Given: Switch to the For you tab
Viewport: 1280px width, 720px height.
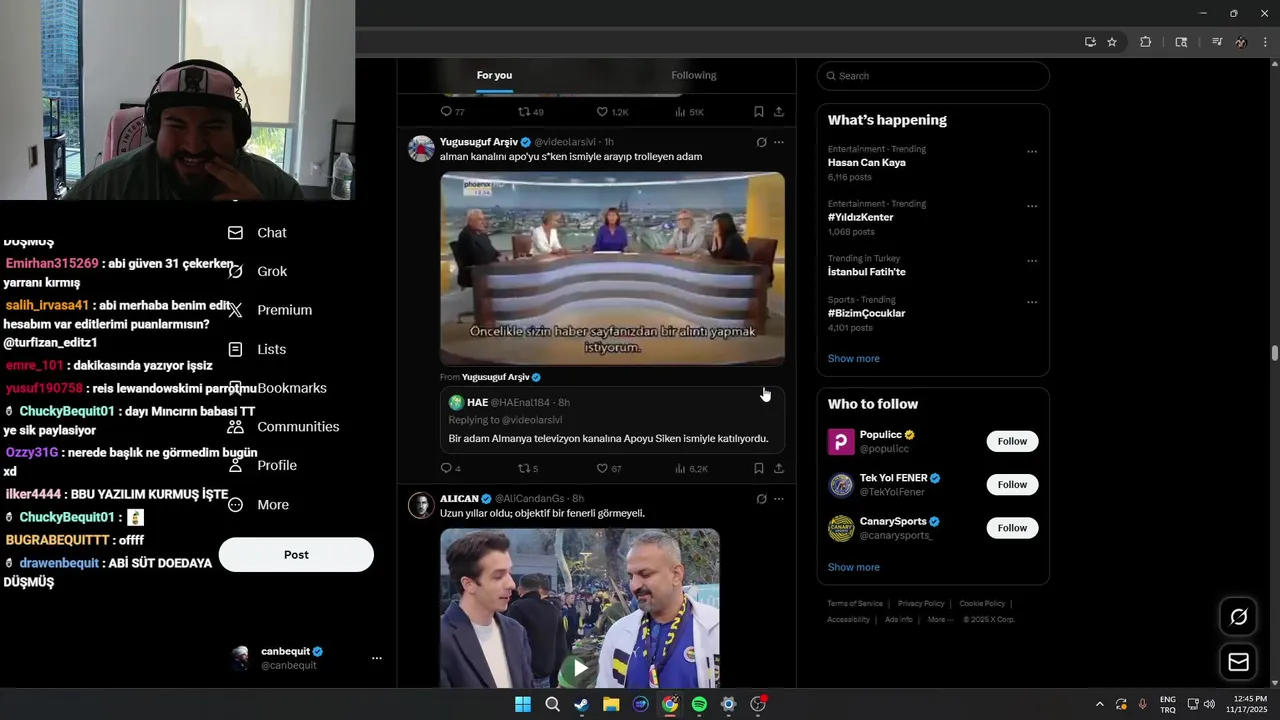Looking at the screenshot, I should [x=494, y=75].
